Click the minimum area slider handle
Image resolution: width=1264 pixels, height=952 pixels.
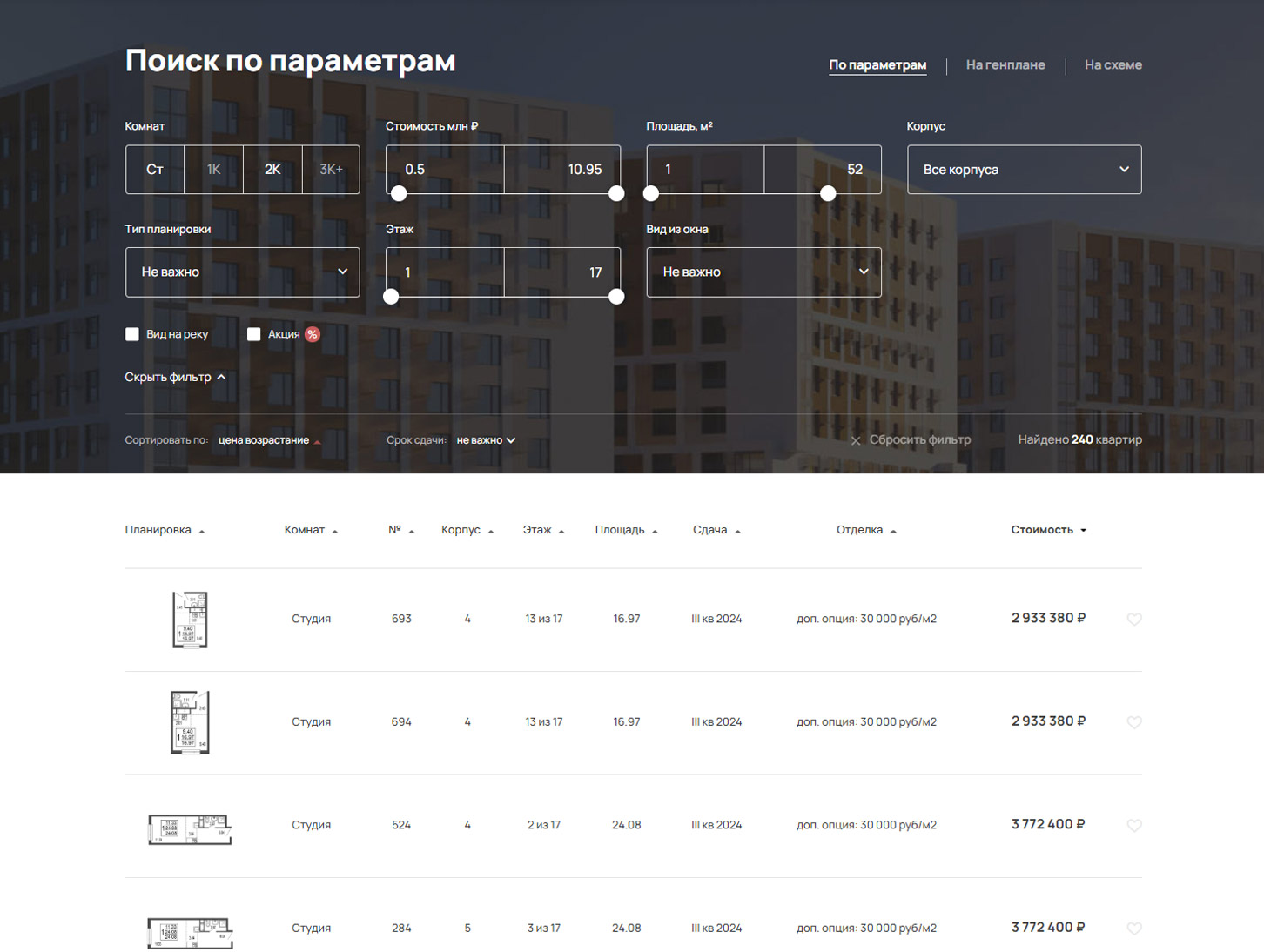651,193
